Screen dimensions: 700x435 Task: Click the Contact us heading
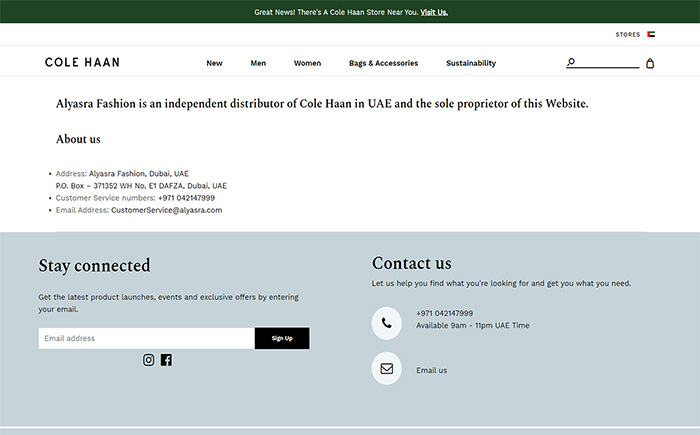point(412,263)
